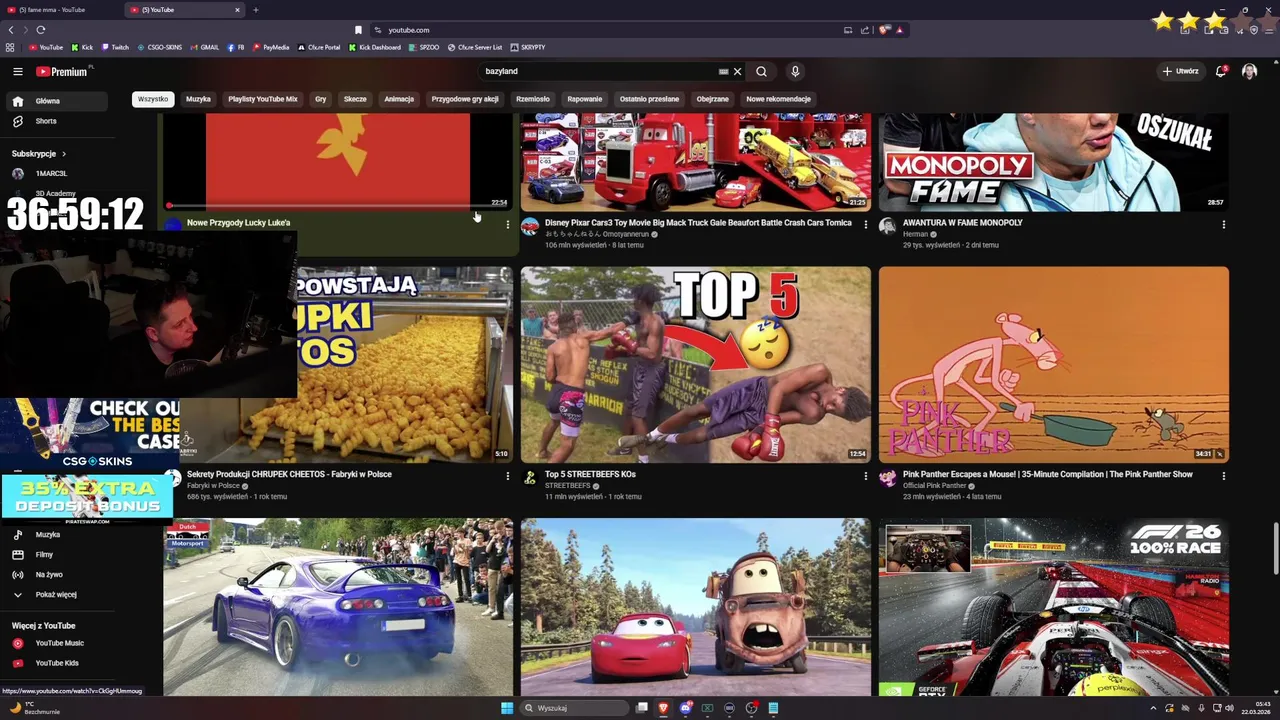The width and height of the screenshot is (1280, 720).
Task: Click the search magnifier button
Action: coord(761,71)
